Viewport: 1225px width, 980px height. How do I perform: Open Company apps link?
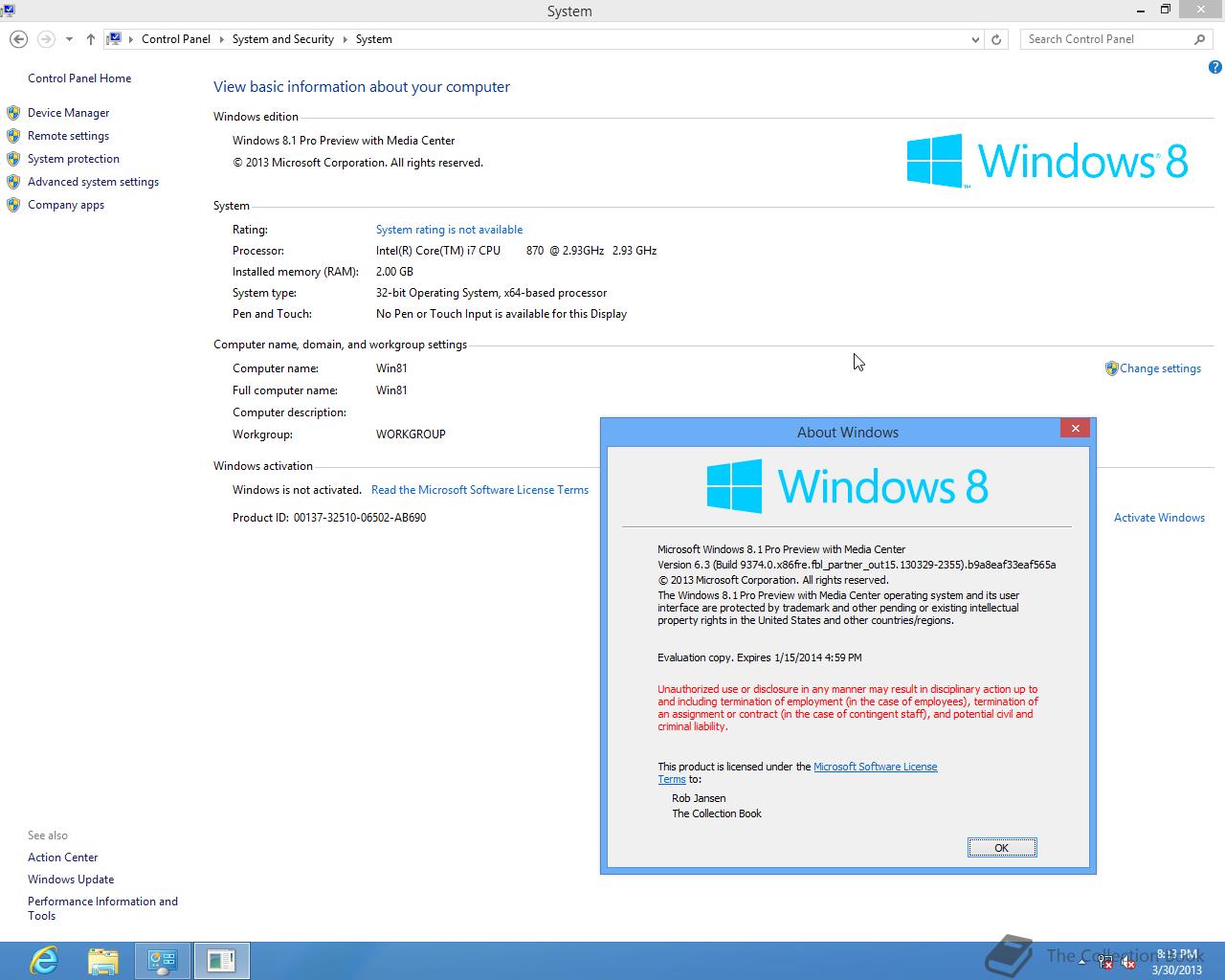click(x=66, y=205)
